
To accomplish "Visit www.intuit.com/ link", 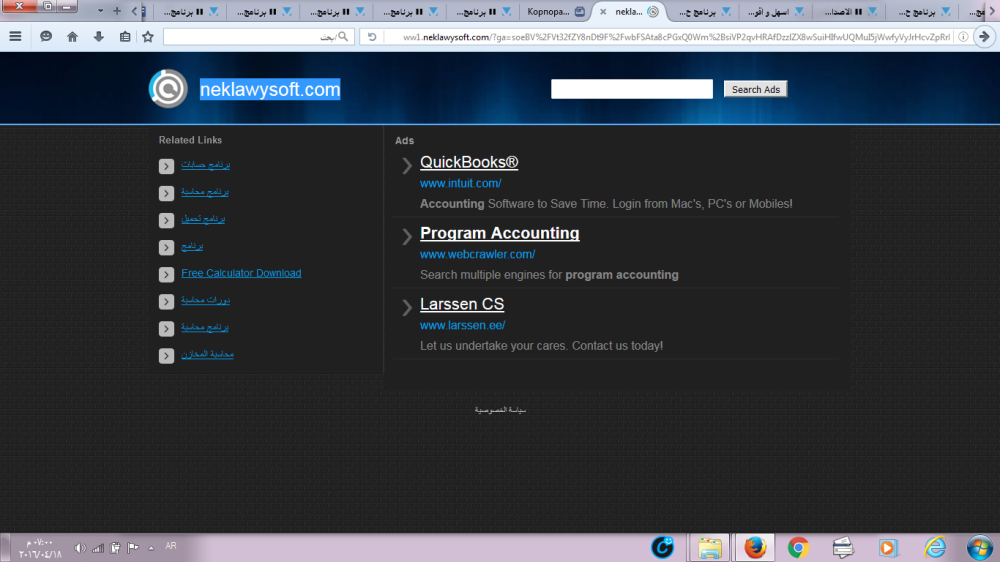I will (x=460, y=183).
